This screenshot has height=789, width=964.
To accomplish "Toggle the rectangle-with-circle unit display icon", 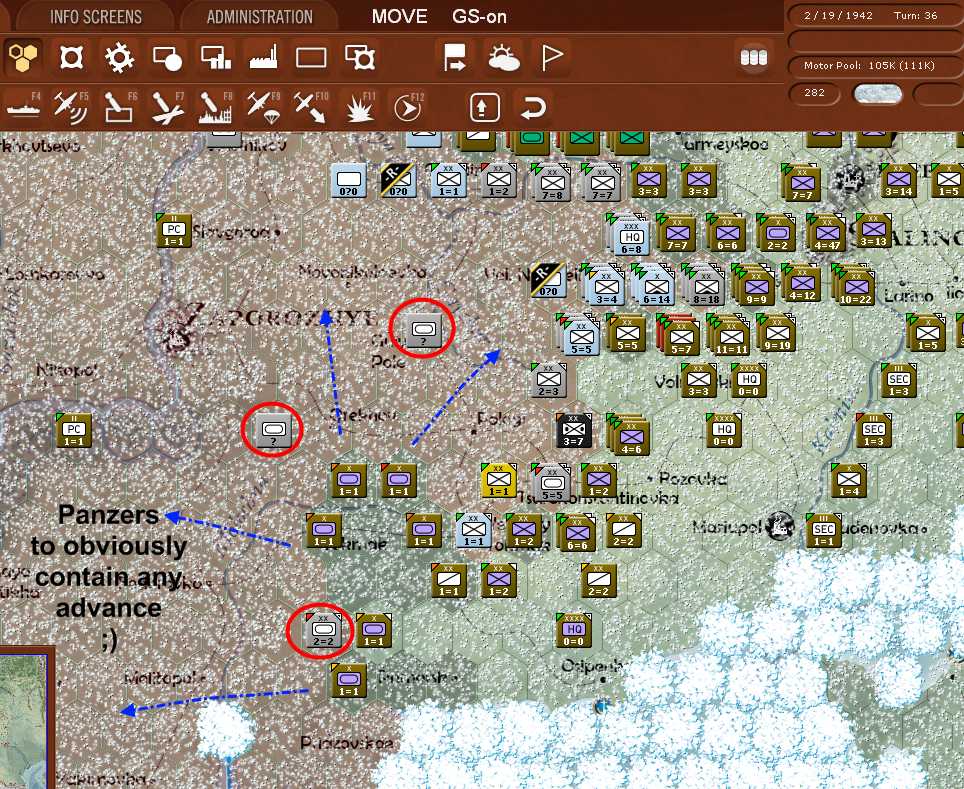I will [167, 58].
